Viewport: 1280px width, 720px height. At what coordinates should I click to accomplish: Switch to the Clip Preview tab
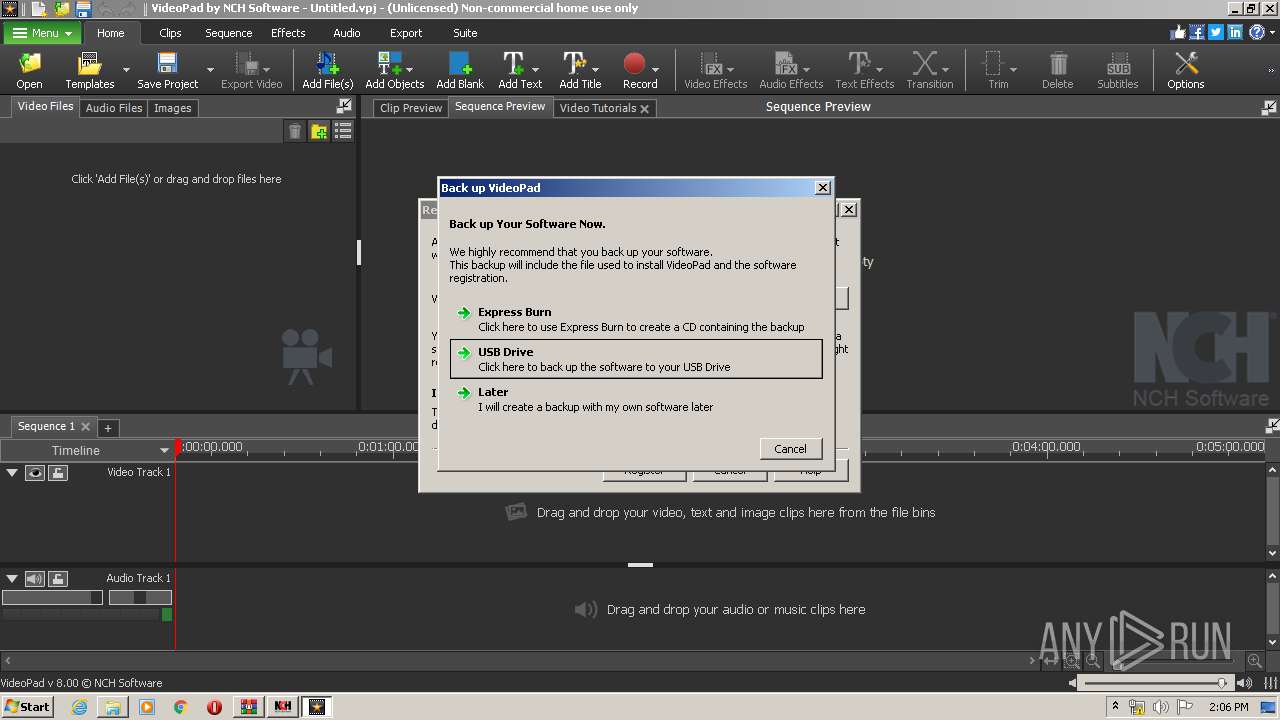(x=411, y=108)
